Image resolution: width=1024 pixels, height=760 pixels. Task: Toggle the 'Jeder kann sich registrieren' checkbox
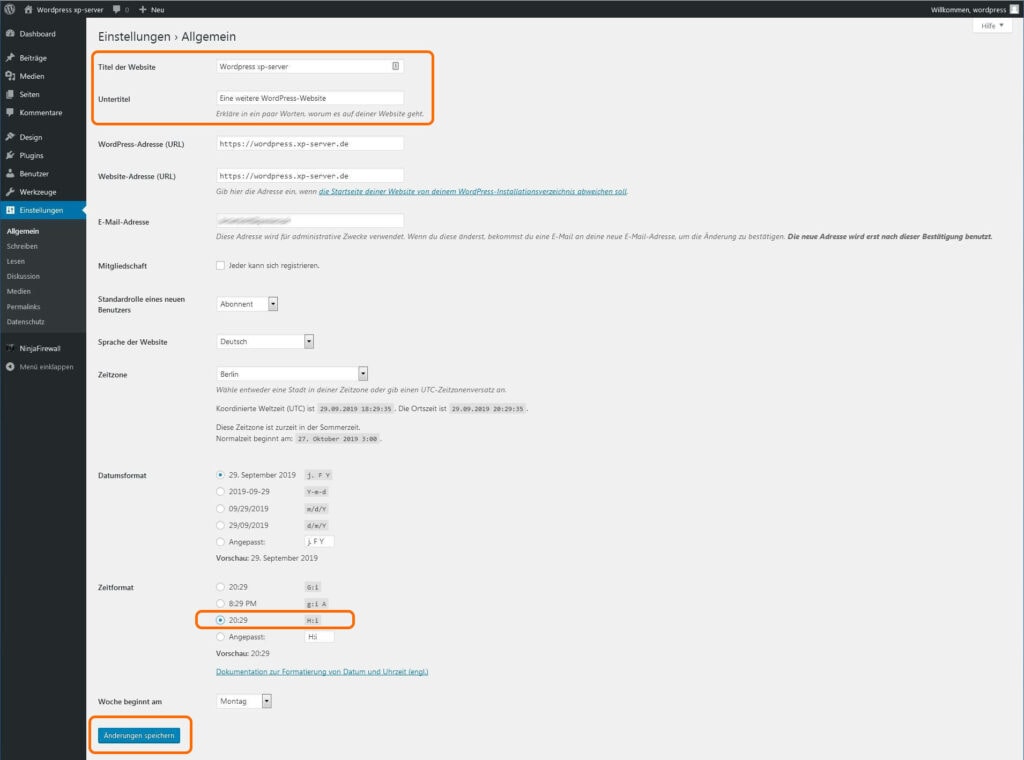coord(220,265)
